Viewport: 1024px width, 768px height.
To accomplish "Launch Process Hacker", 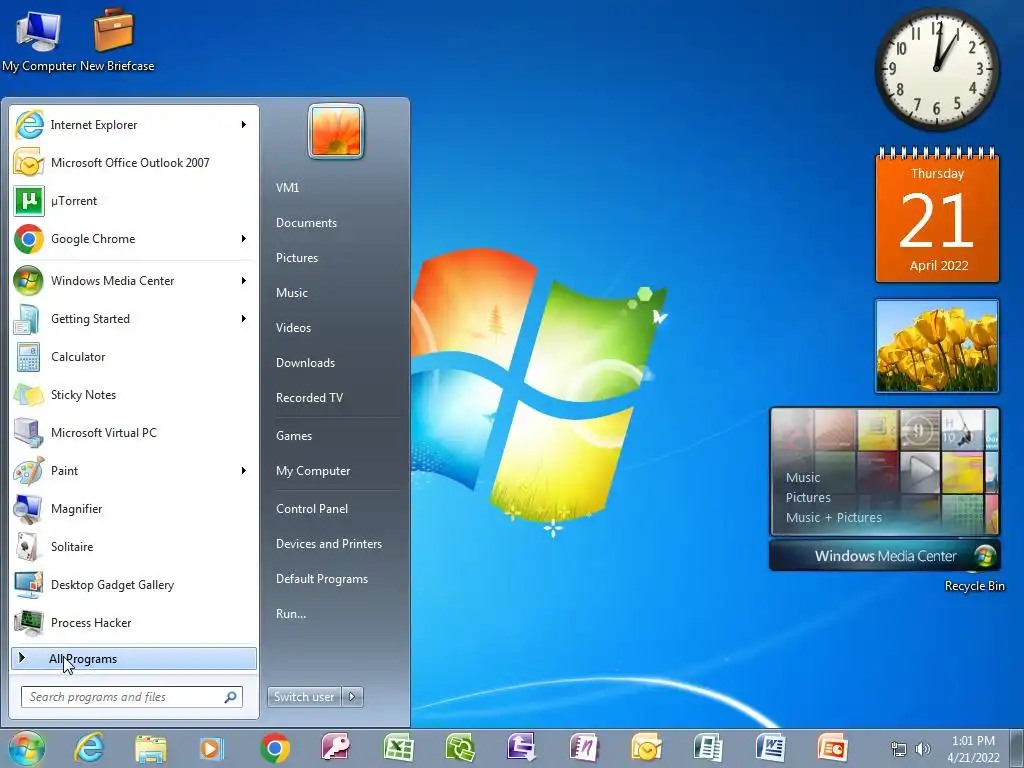I will click(134, 622).
